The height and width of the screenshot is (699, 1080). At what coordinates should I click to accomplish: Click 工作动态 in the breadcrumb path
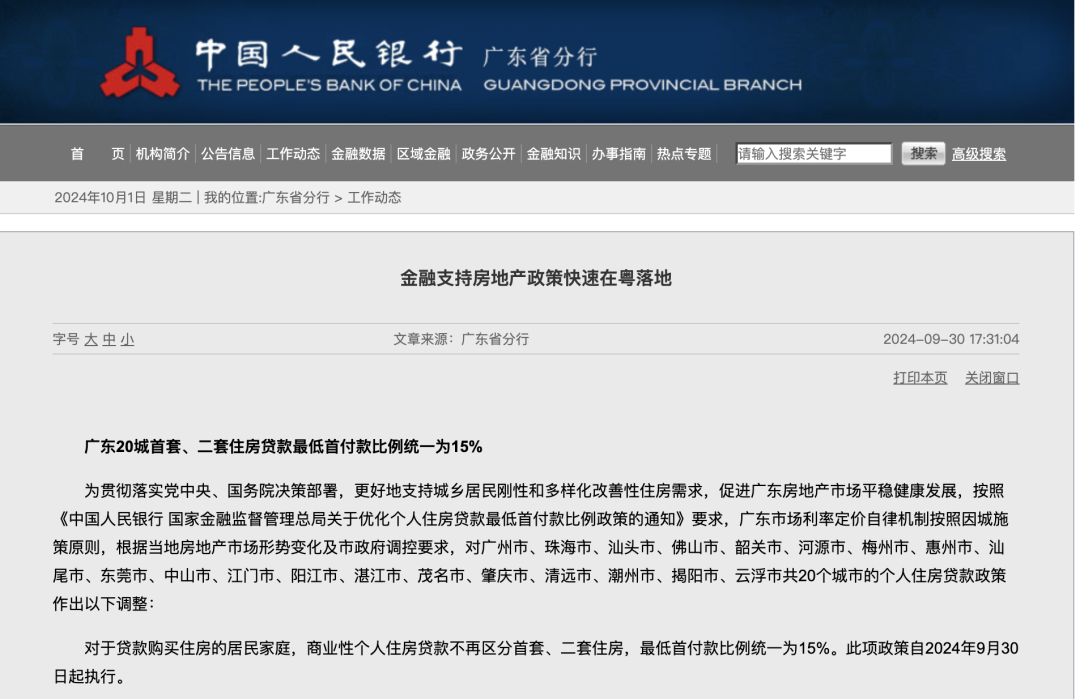pos(374,198)
